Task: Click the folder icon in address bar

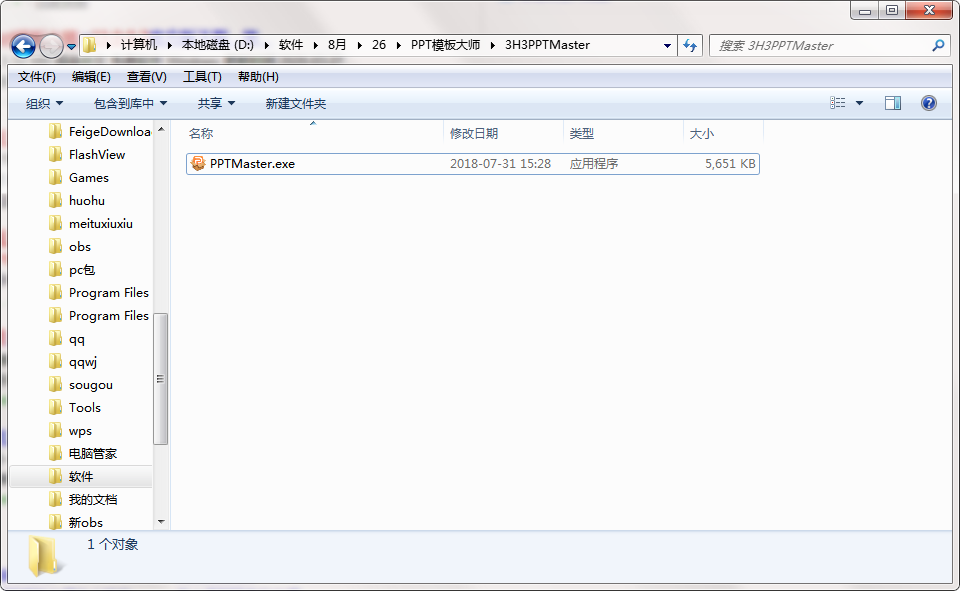Action: pos(90,45)
